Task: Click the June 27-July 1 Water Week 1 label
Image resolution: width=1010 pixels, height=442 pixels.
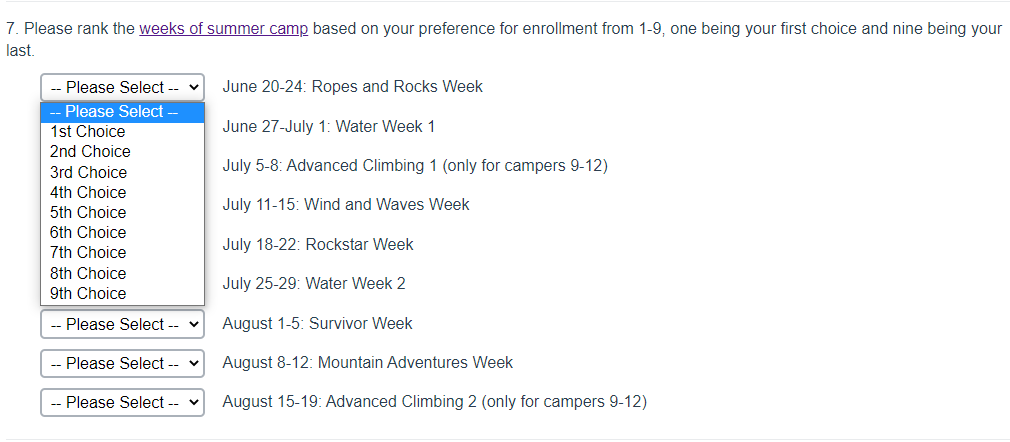Action: point(328,127)
